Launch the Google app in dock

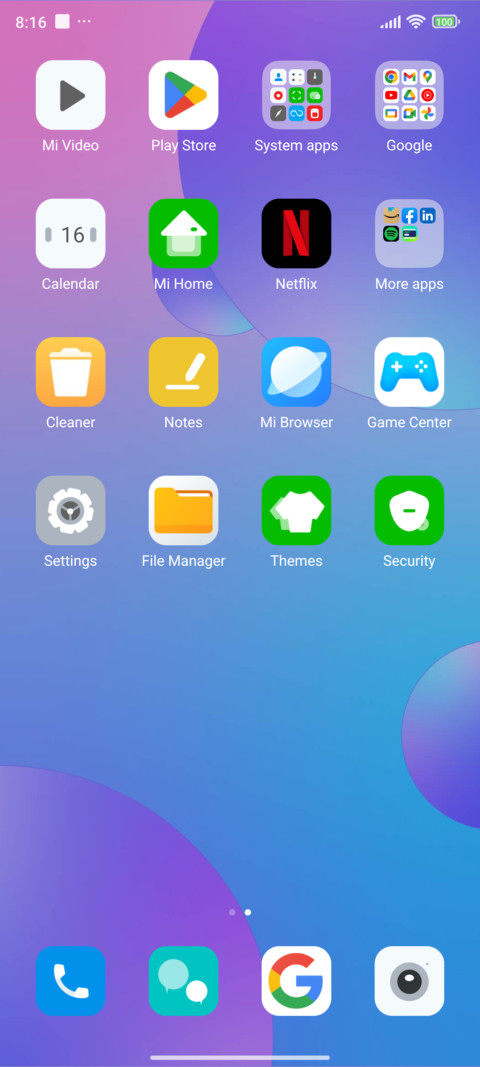(x=296, y=981)
